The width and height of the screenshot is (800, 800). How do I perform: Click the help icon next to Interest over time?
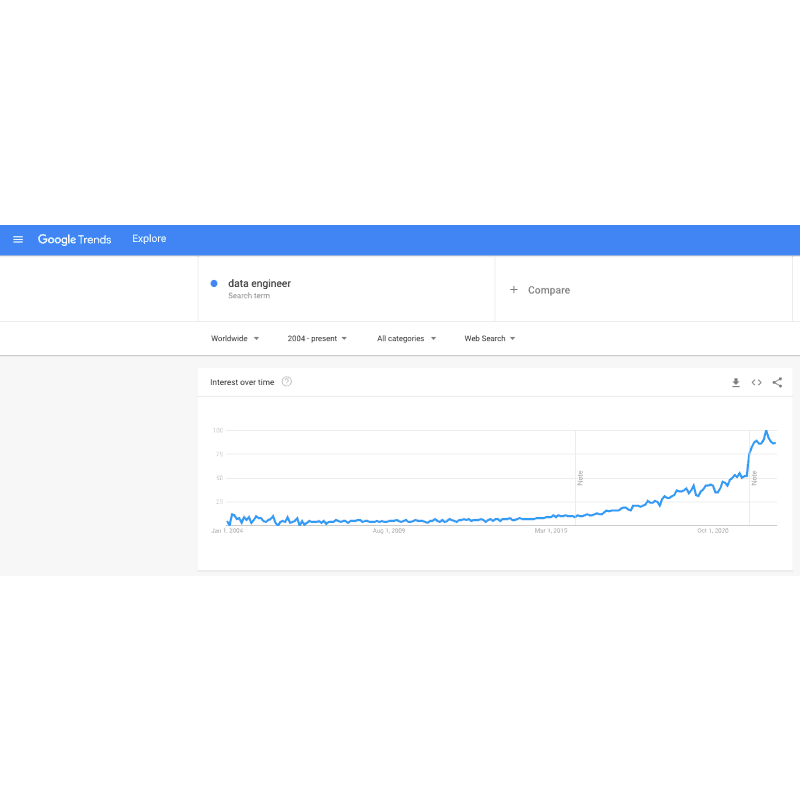287,382
